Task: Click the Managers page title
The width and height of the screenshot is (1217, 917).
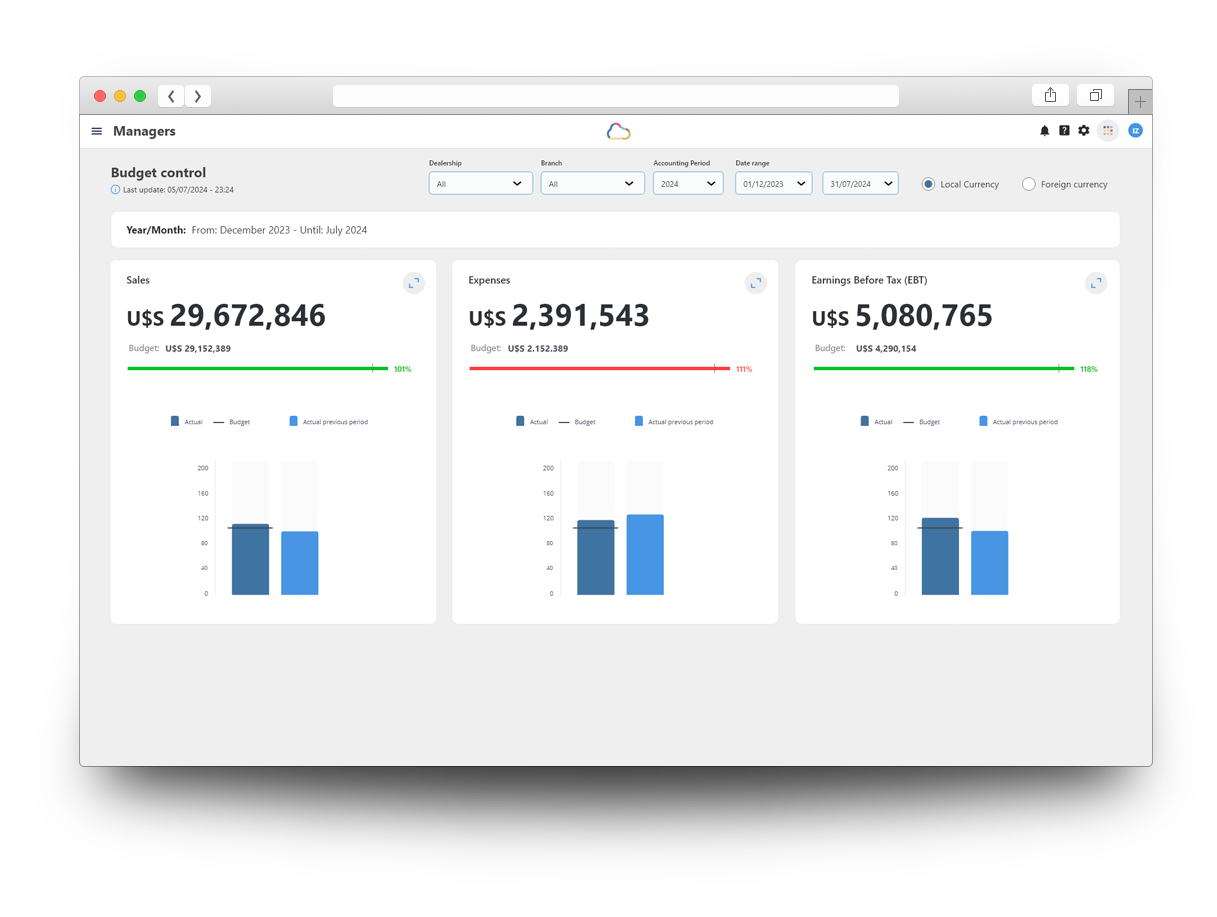Action: coord(144,131)
